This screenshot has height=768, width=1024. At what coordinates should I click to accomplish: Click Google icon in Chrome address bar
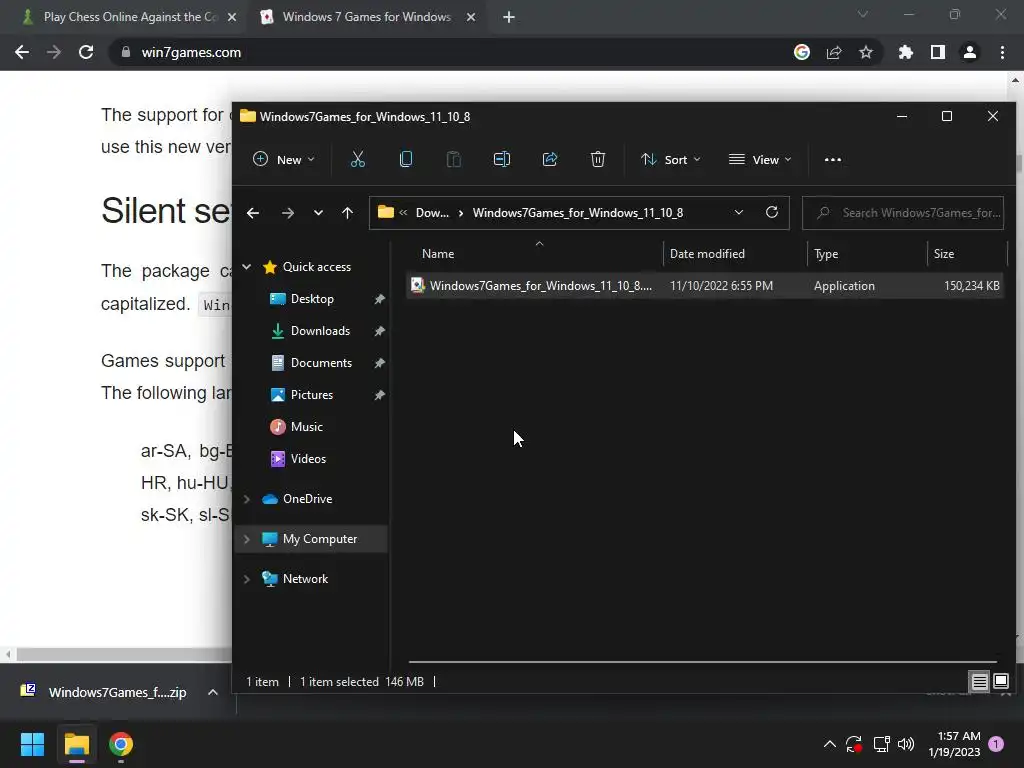(x=802, y=52)
